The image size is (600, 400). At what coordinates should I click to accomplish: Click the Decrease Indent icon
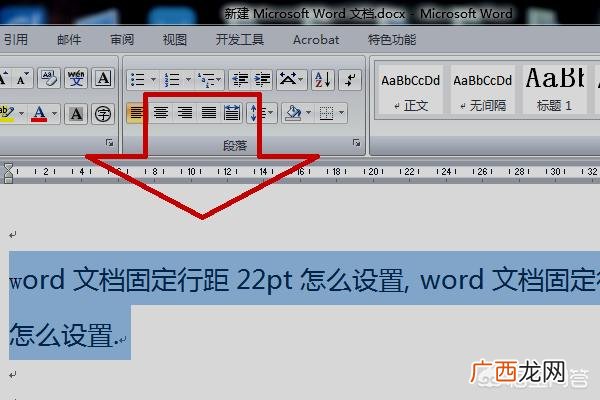click(x=240, y=80)
